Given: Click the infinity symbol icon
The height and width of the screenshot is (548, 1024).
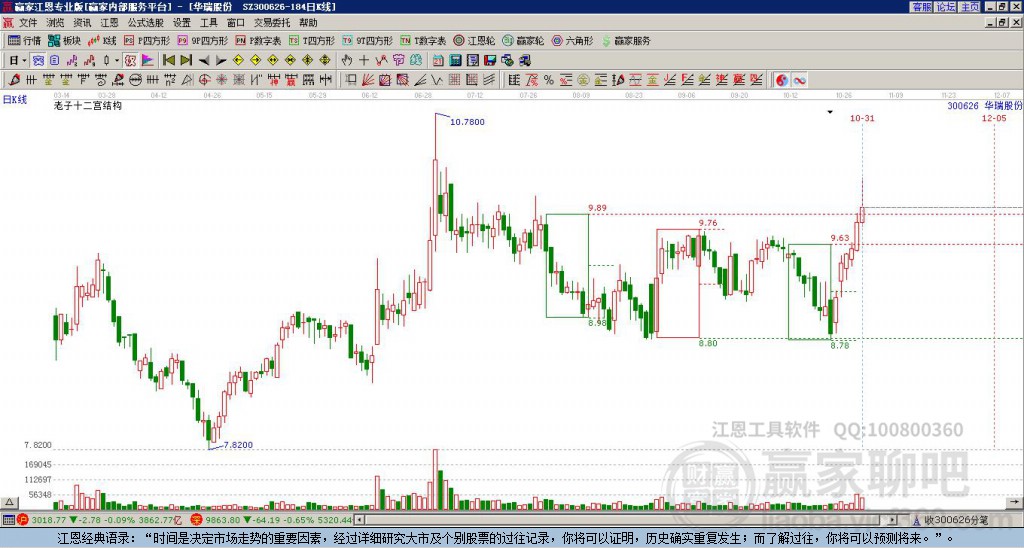Looking at the screenshot, I should pyautogui.click(x=799, y=80).
